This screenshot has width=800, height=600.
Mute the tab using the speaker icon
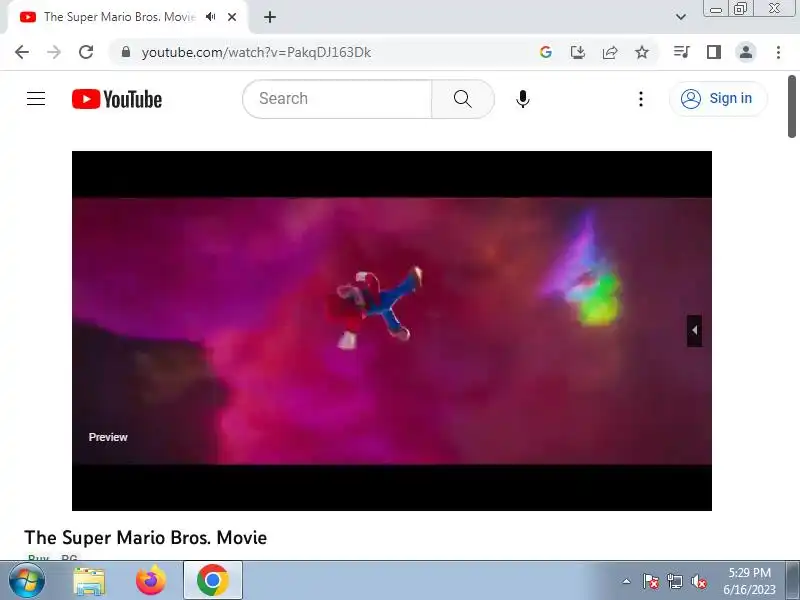pos(211,17)
